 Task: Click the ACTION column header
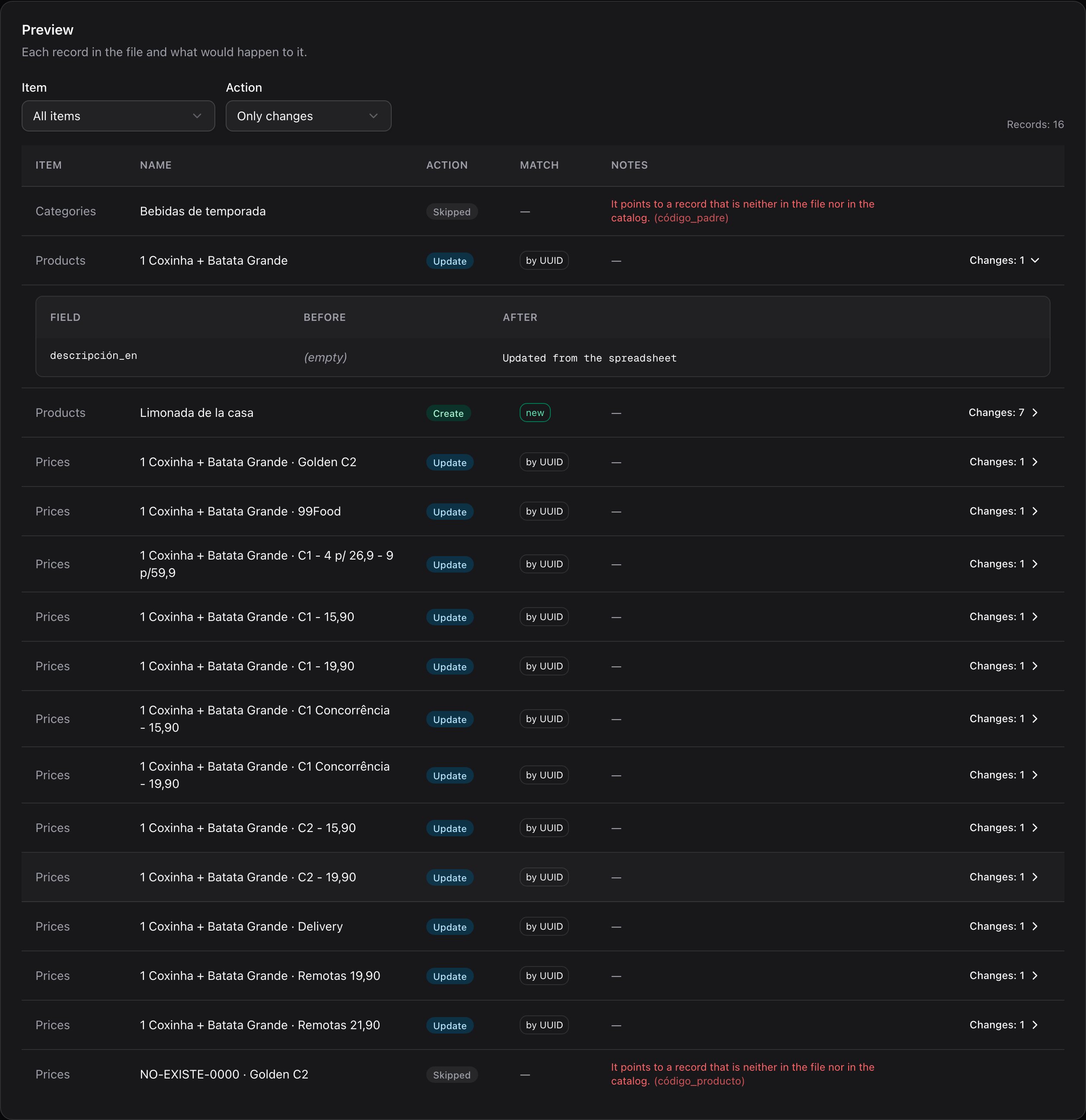447,165
